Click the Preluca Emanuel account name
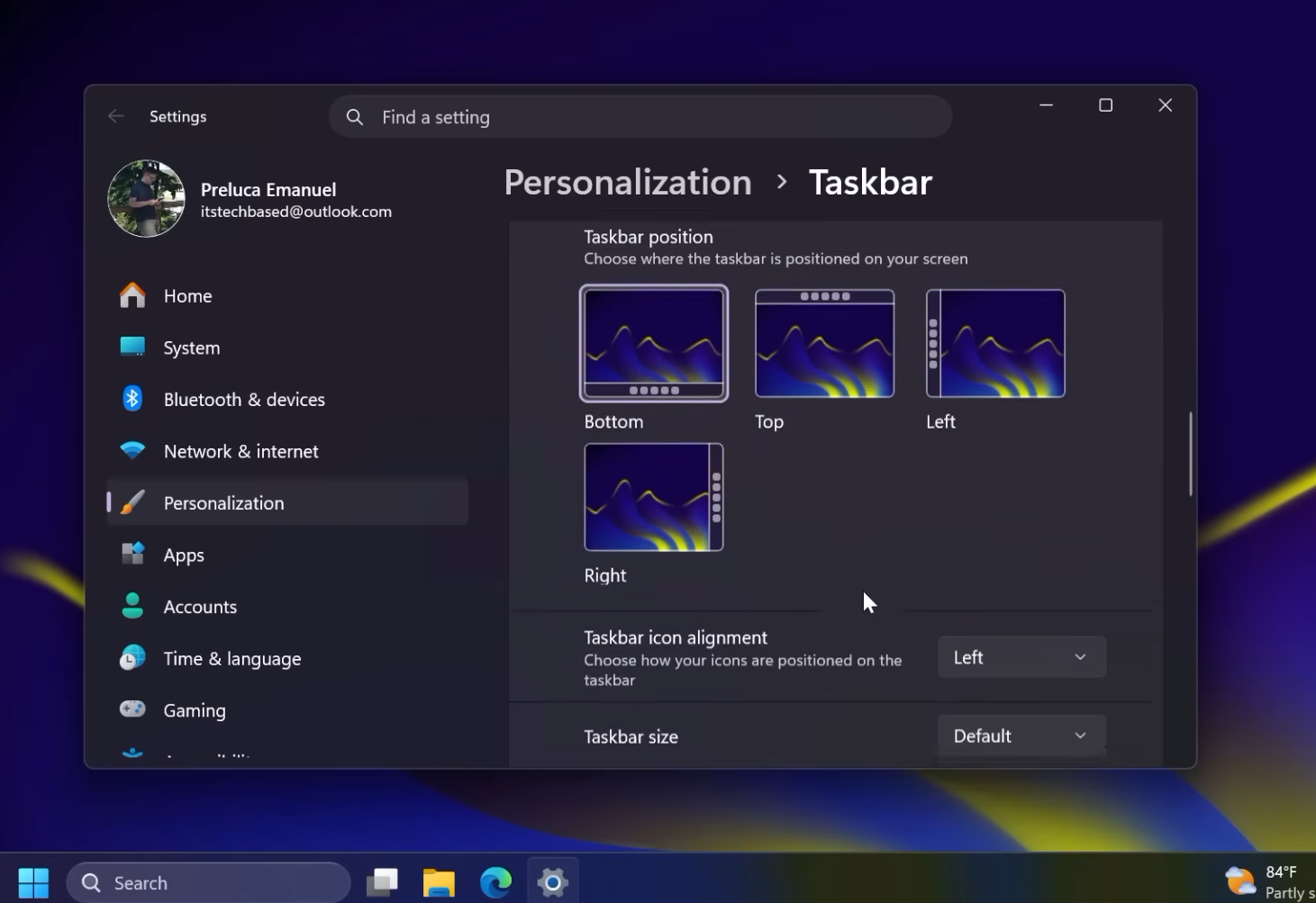The height and width of the screenshot is (903, 1316). [x=268, y=190]
